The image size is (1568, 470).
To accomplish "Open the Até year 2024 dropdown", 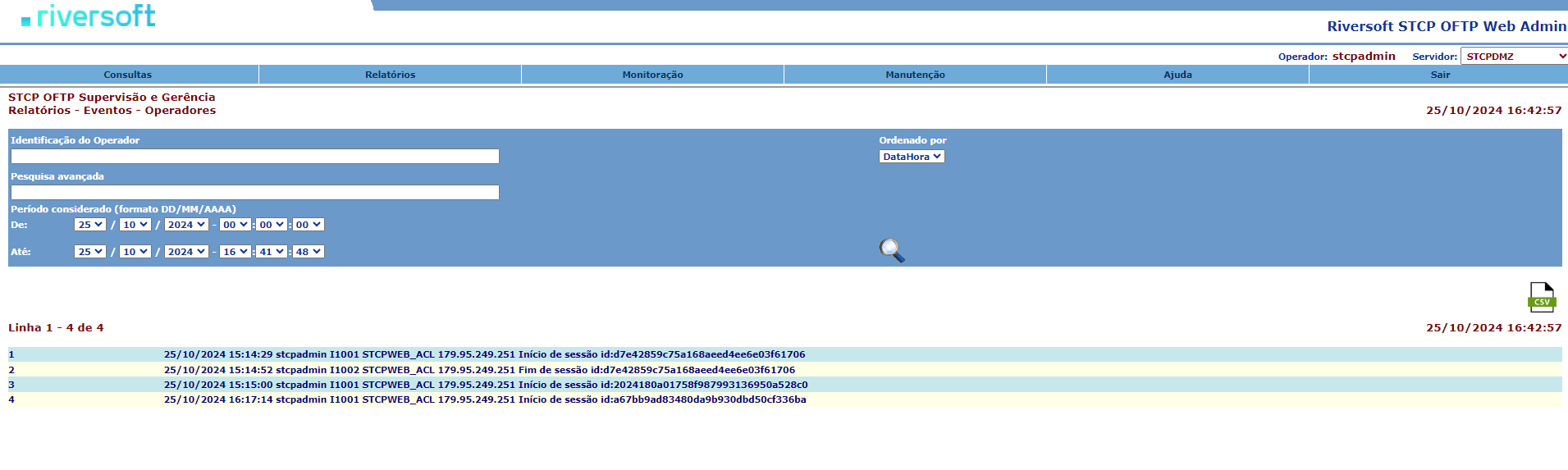I will pyautogui.click(x=186, y=252).
